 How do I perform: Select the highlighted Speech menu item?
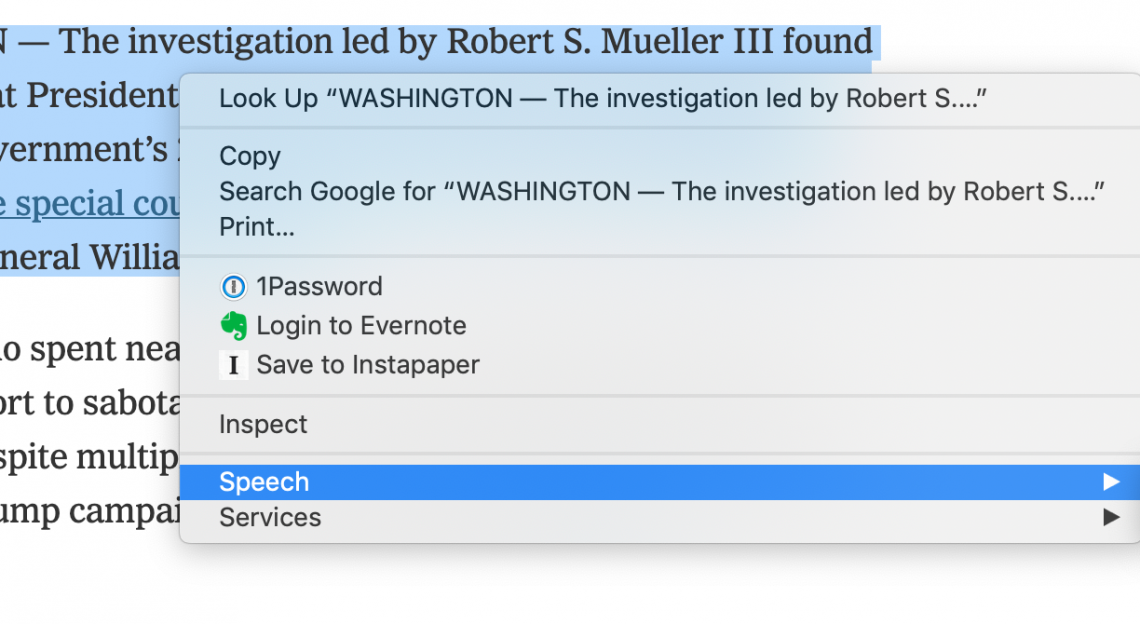pyautogui.click(x=264, y=482)
